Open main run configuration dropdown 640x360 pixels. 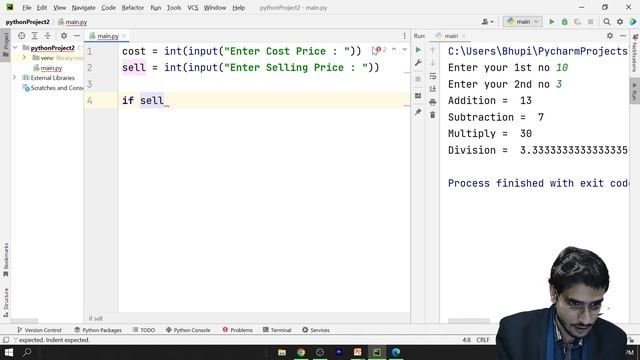pos(523,22)
